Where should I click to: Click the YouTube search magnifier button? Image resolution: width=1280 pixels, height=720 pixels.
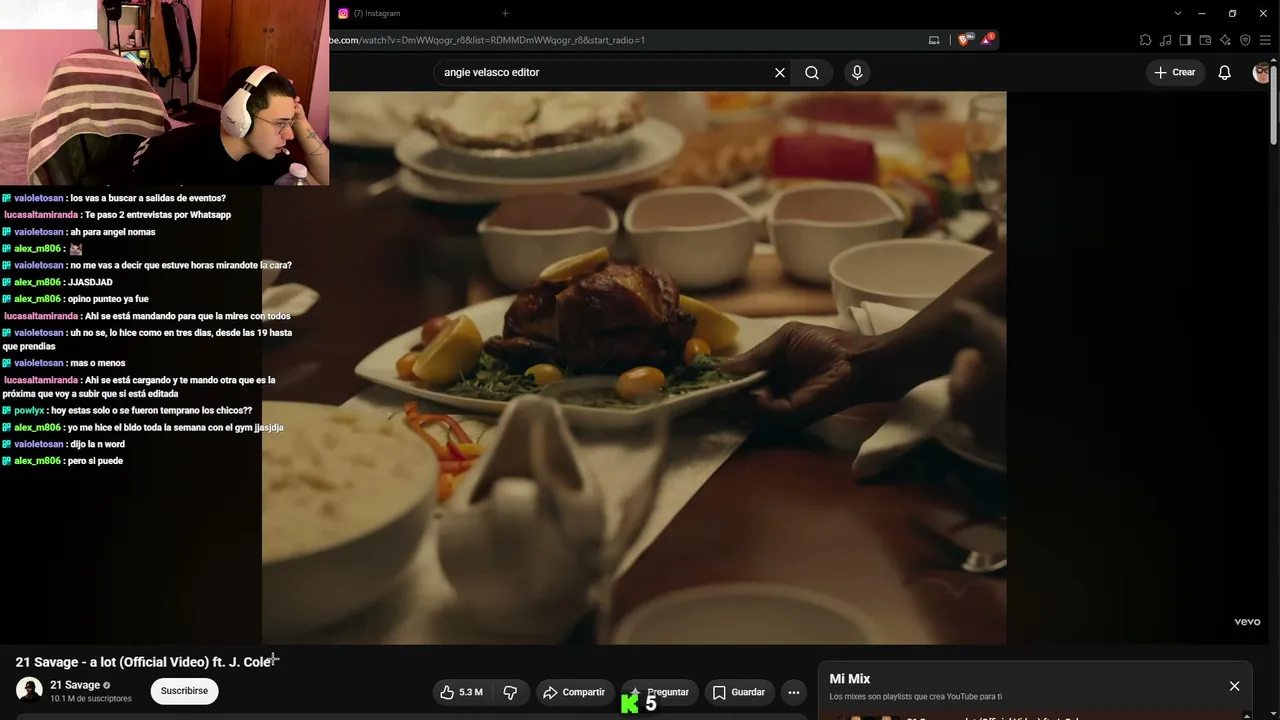812,73
